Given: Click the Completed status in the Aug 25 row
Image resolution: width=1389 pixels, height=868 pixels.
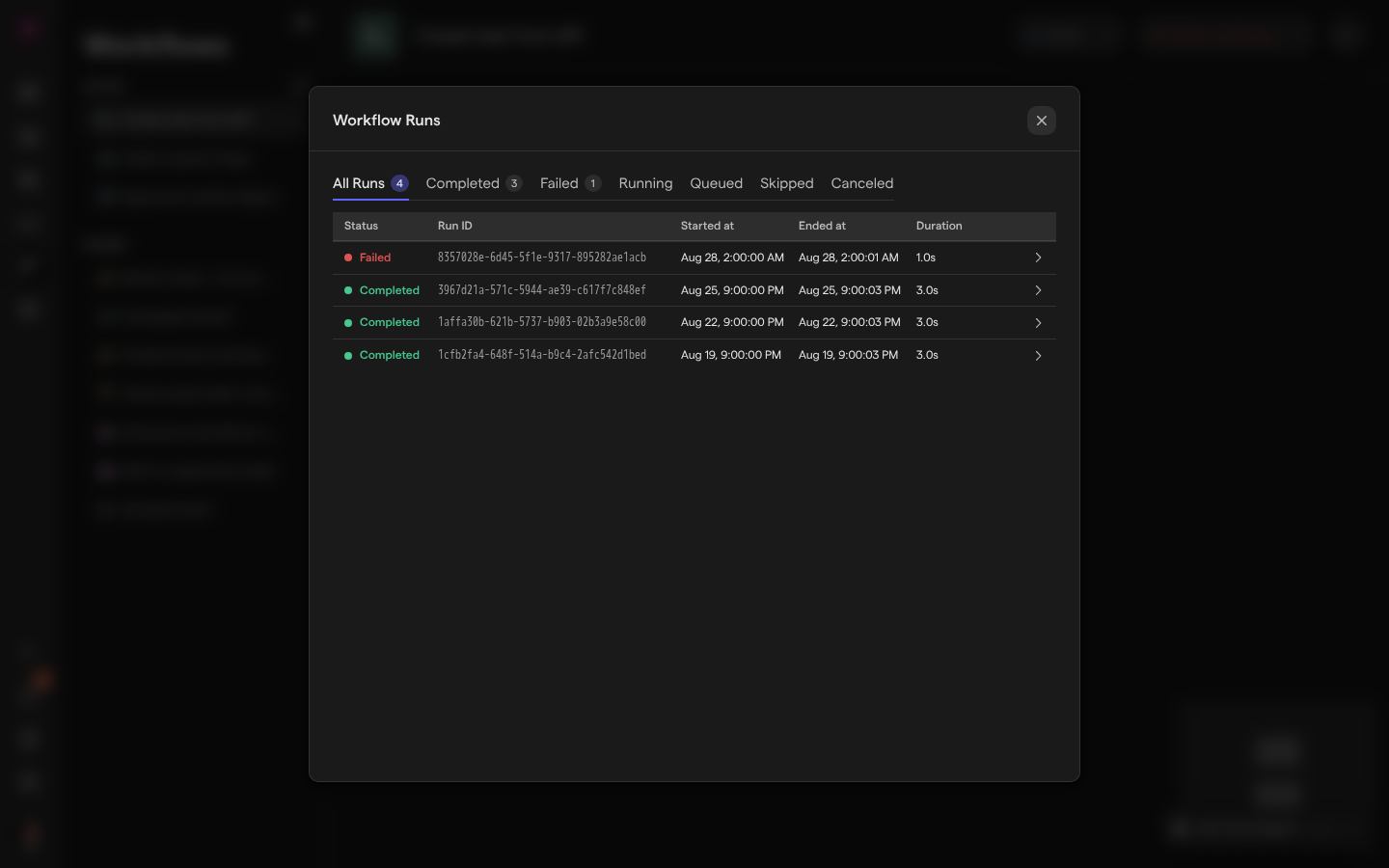Looking at the screenshot, I should pos(390,290).
